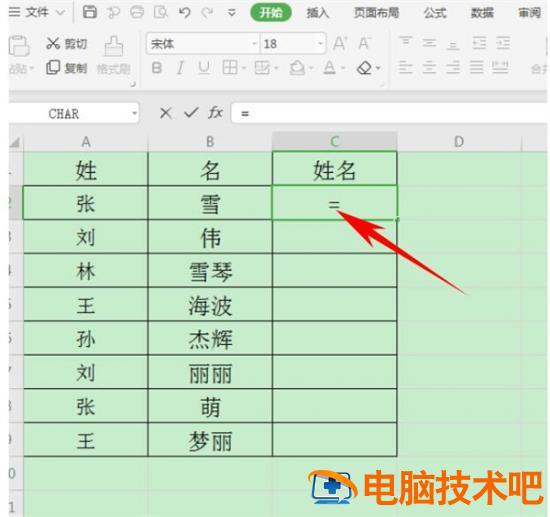Expand the font size 18 dropdown arrow
The height and width of the screenshot is (517, 550).
point(320,44)
